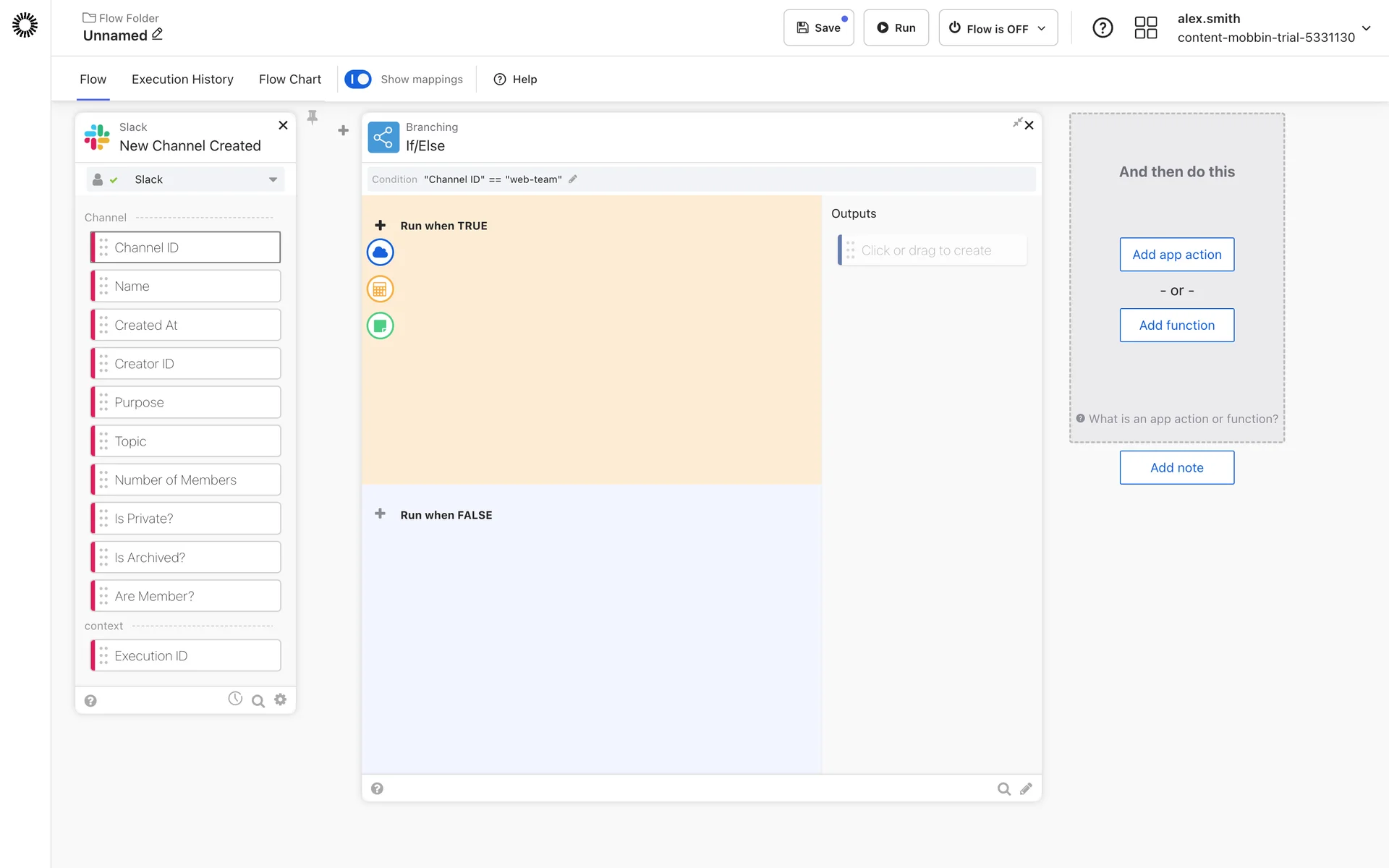Edit the If/Else condition pencil icon
Viewport: 1389px width, 868px height.
coord(573,179)
